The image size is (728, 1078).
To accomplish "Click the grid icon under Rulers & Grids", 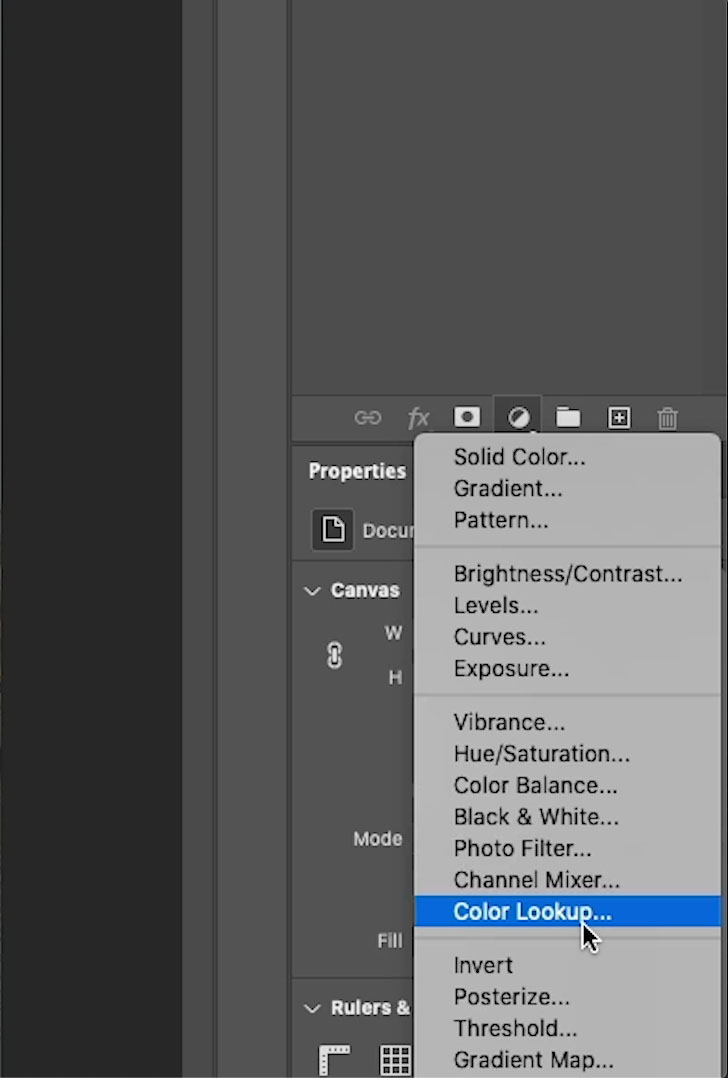I will click(x=395, y=1059).
